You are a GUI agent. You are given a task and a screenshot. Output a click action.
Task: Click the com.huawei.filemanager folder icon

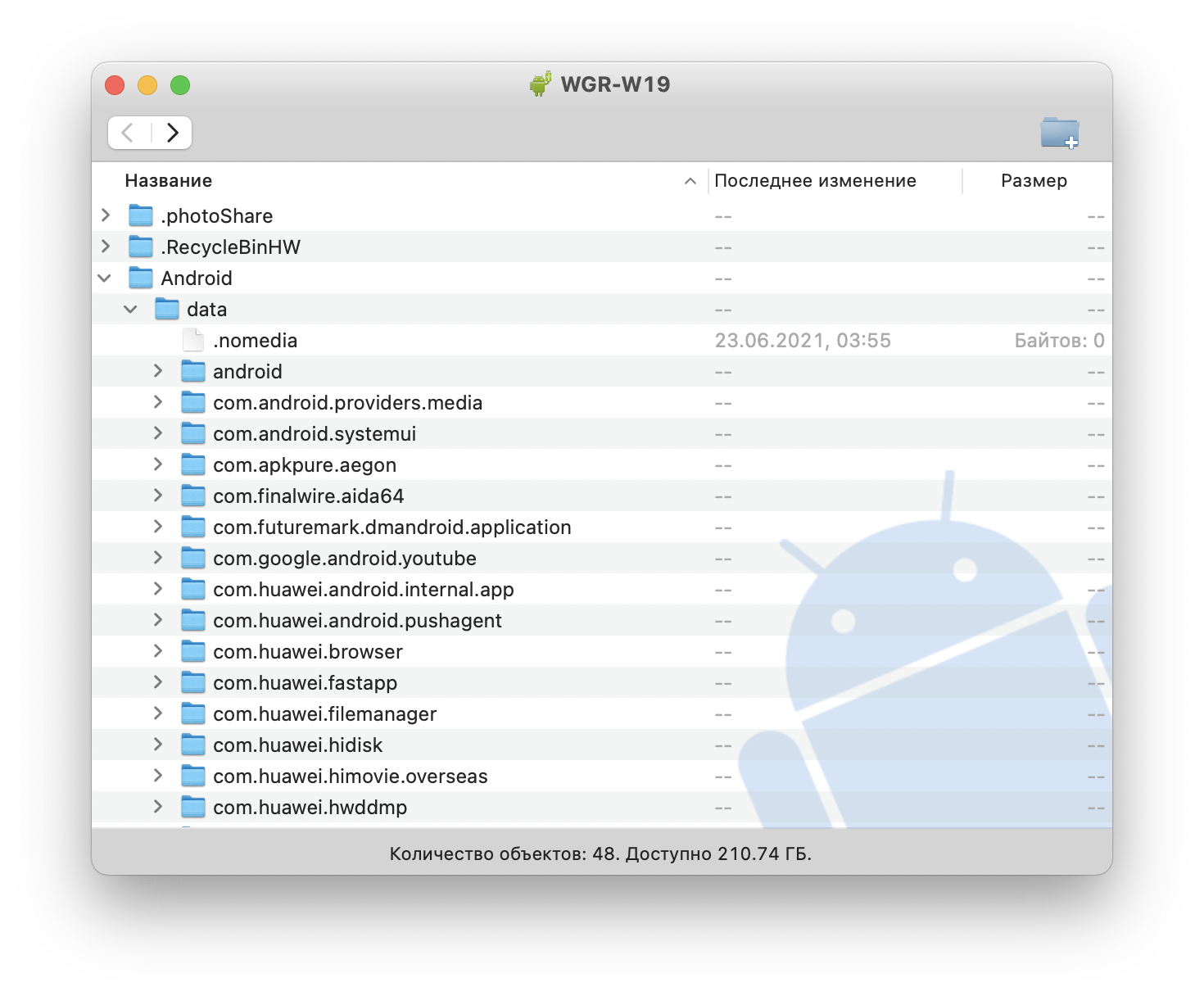[x=193, y=714]
